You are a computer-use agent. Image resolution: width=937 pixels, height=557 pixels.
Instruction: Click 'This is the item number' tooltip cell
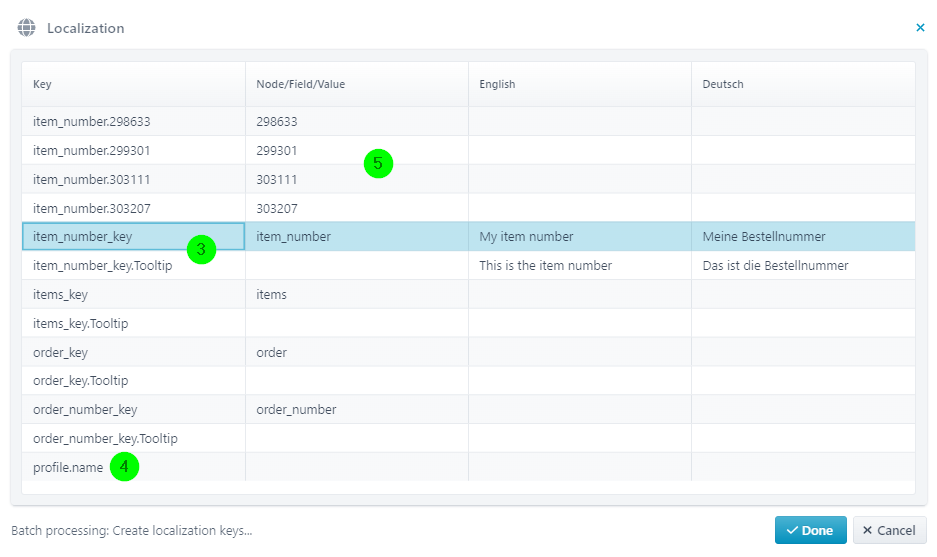pos(545,266)
